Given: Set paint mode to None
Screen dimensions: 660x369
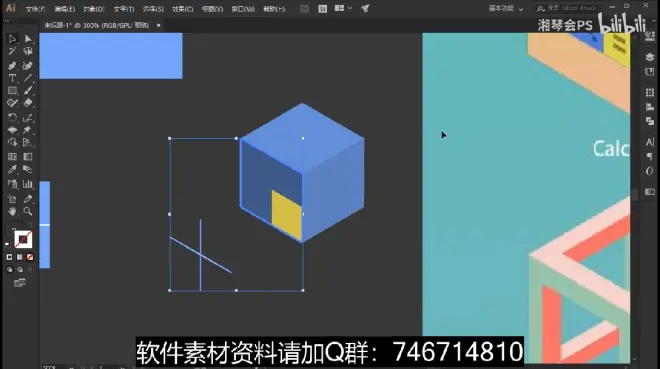Looking at the screenshot, I should click(x=30, y=257).
